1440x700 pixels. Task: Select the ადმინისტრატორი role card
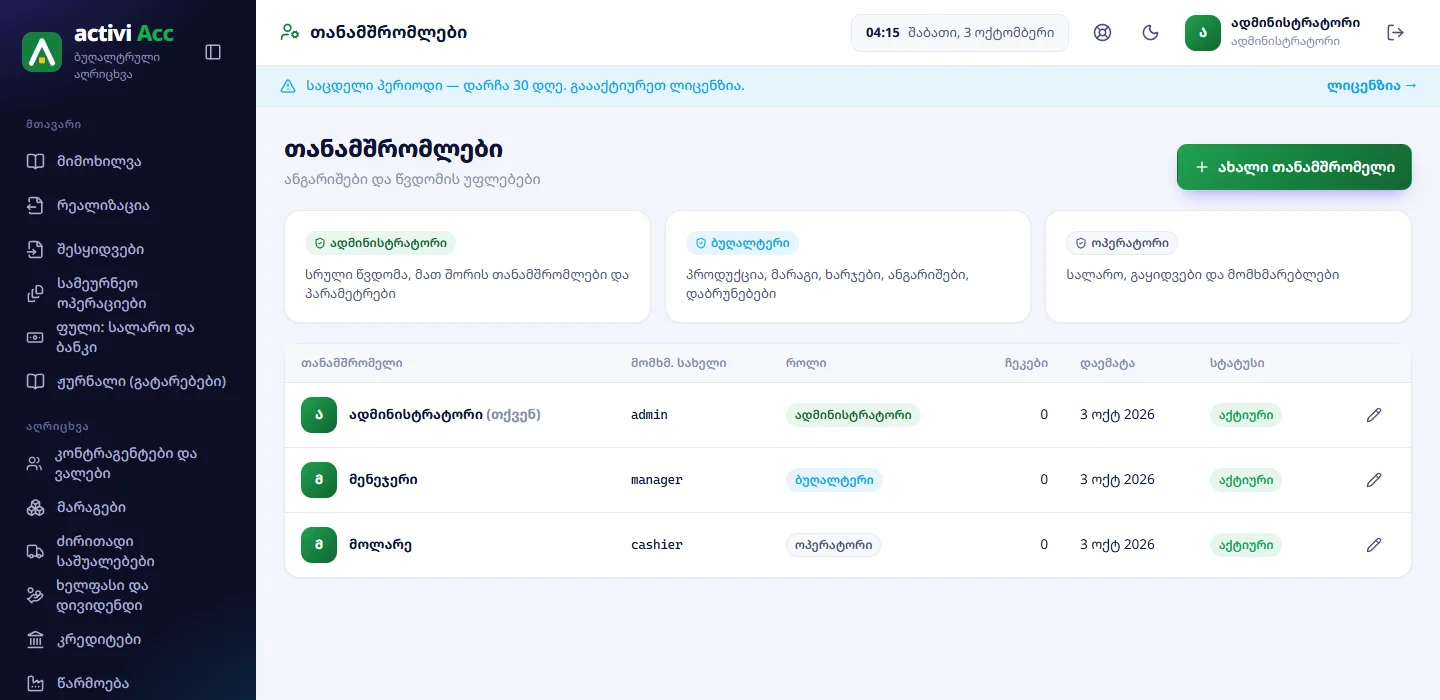click(467, 266)
